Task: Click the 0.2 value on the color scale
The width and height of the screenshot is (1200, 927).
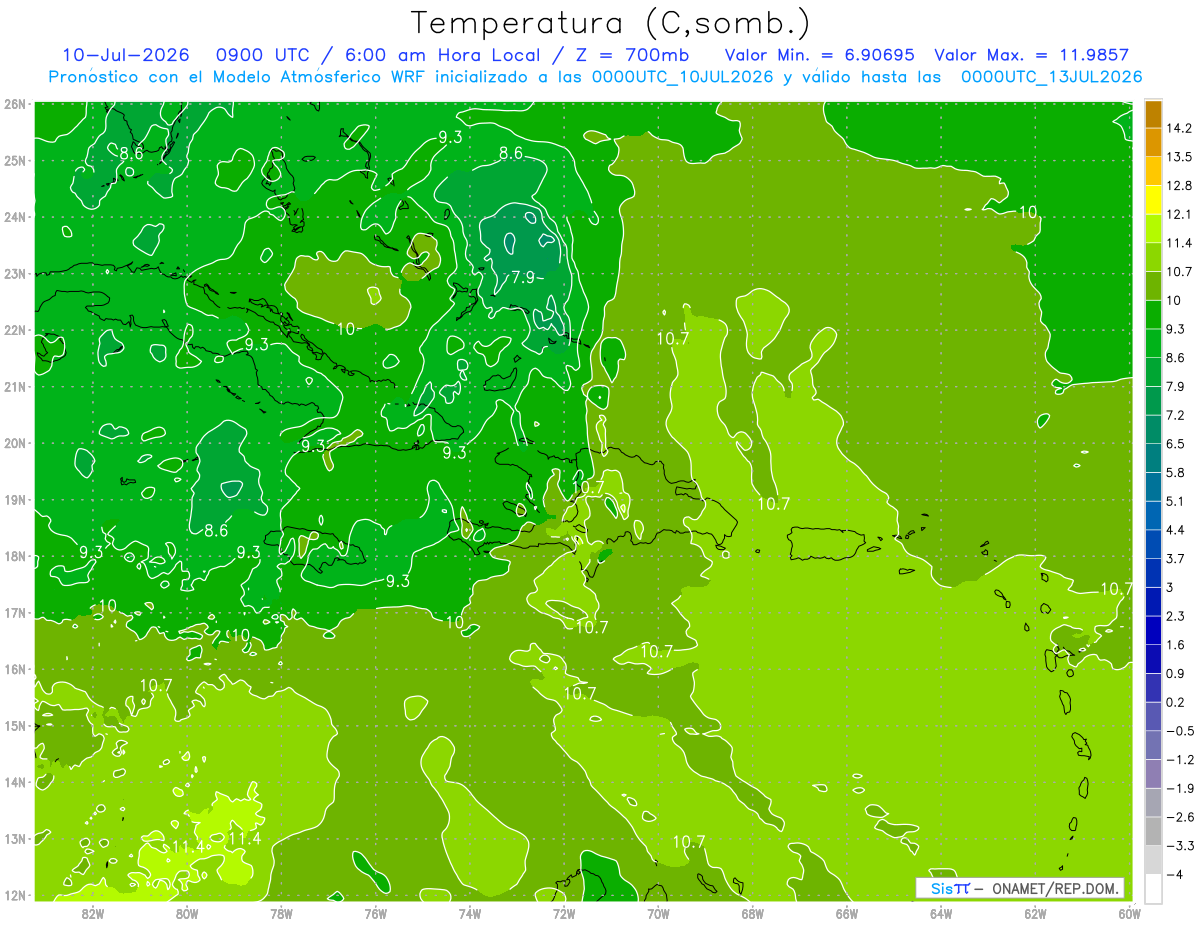Action: (x=1177, y=702)
